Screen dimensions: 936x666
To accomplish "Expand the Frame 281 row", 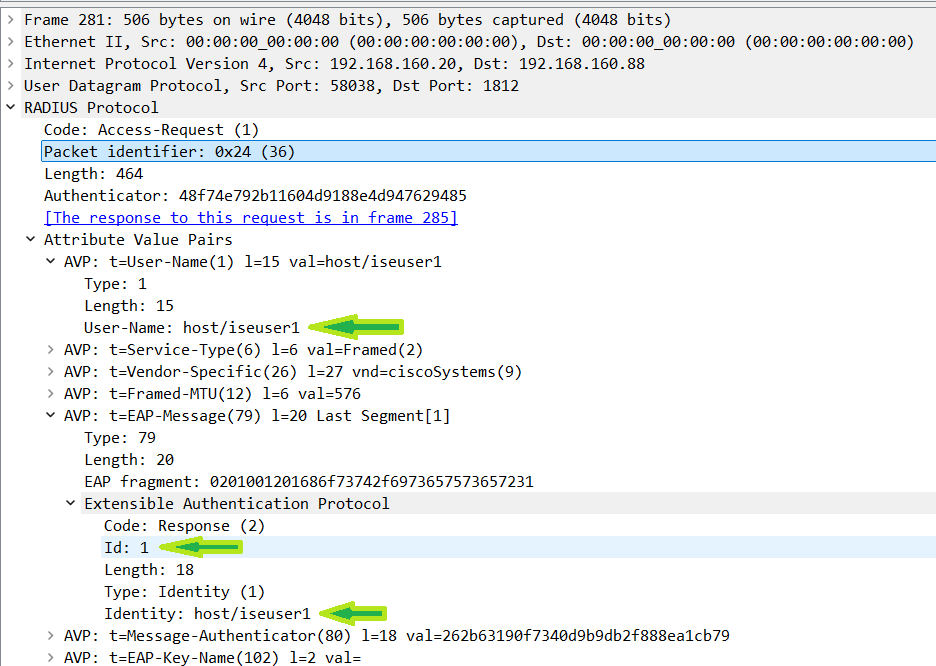I will pyautogui.click(x=10, y=20).
